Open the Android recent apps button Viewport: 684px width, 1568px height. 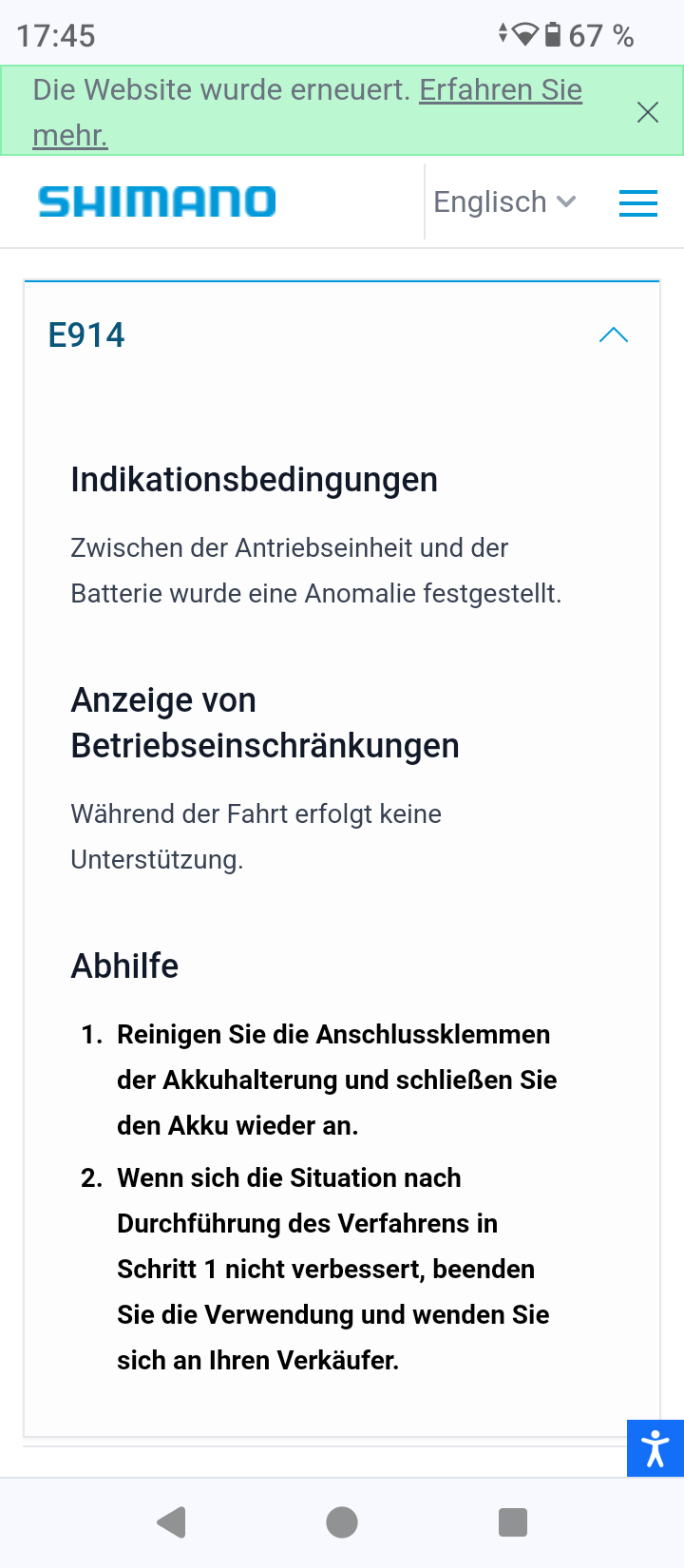[x=513, y=1522]
